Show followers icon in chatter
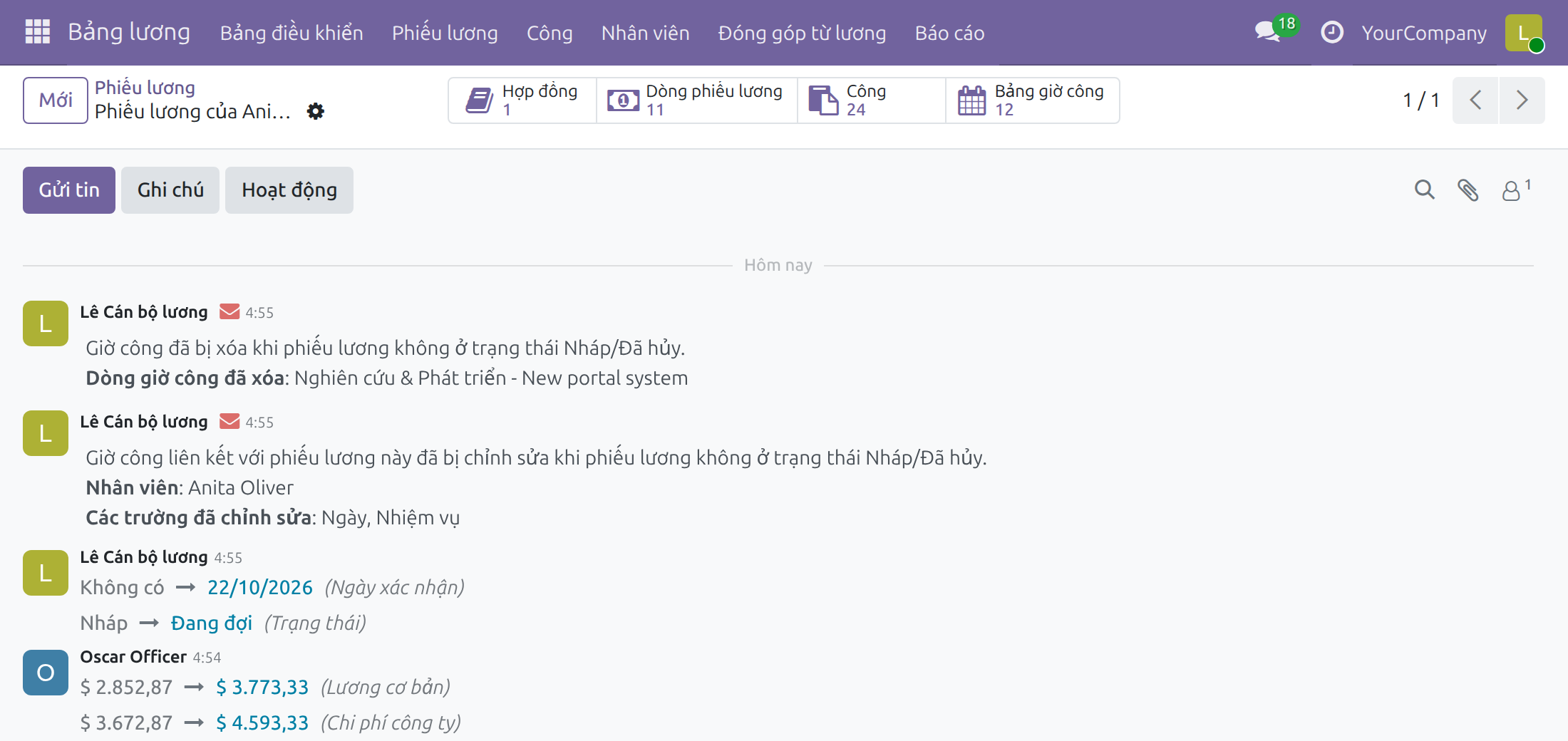The image size is (1568, 741). pyautogui.click(x=1515, y=190)
